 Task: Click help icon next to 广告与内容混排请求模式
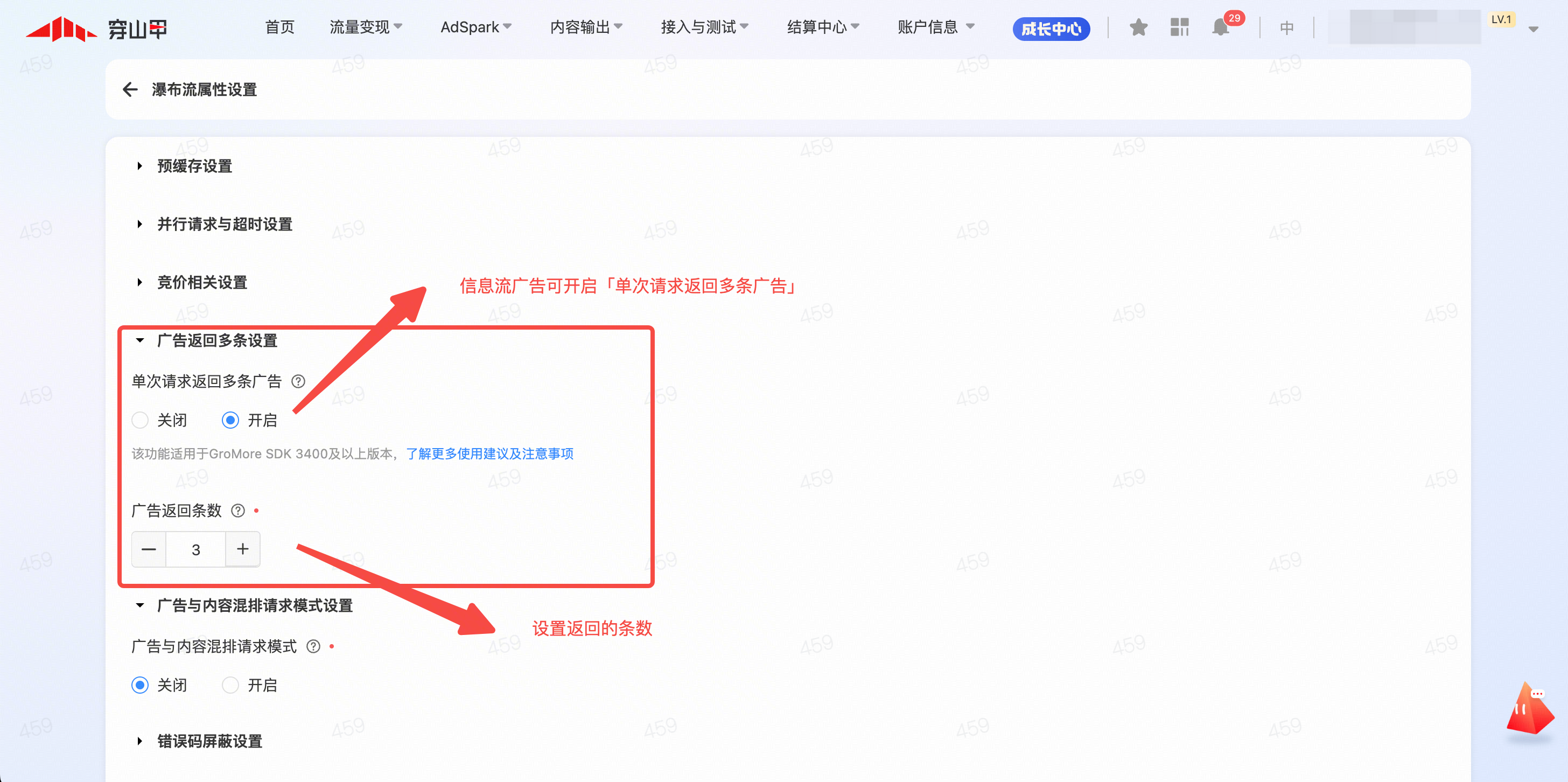click(x=313, y=646)
